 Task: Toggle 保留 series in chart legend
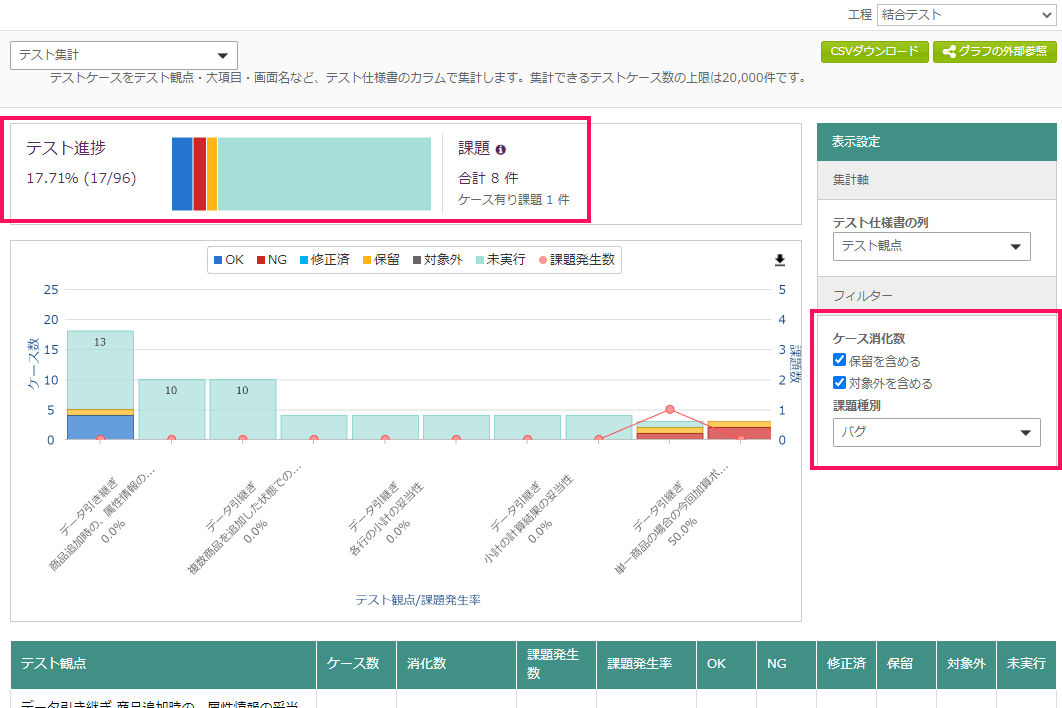pyautogui.click(x=381, y=259)
